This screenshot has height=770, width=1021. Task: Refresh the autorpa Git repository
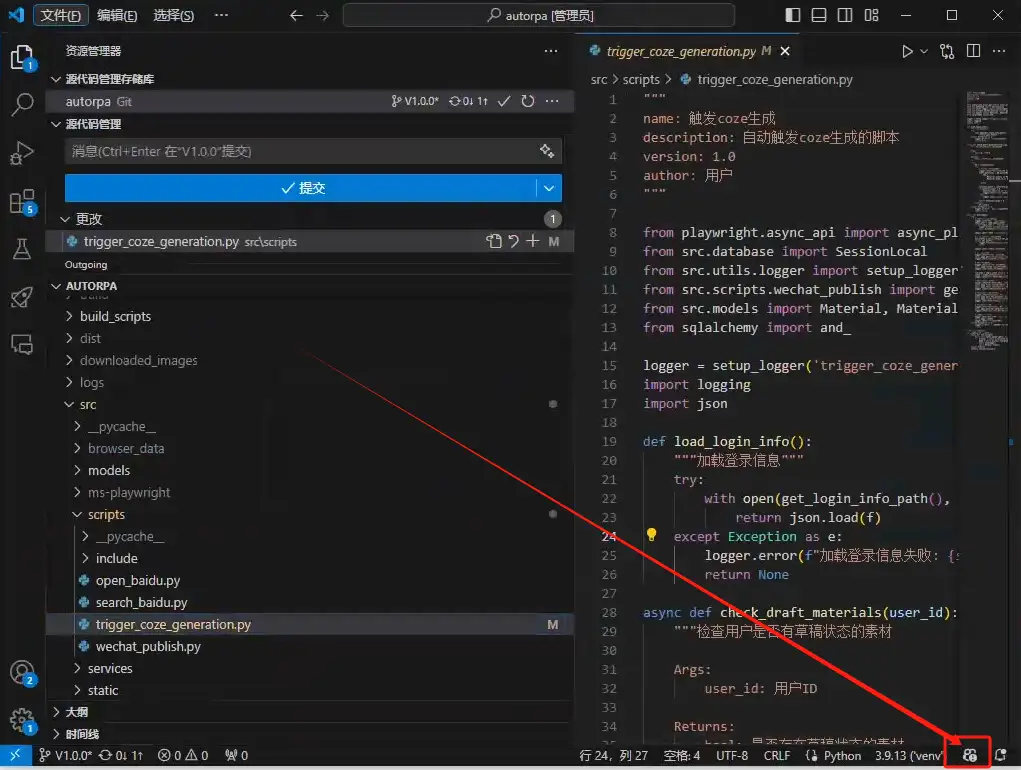pos(527,101)
